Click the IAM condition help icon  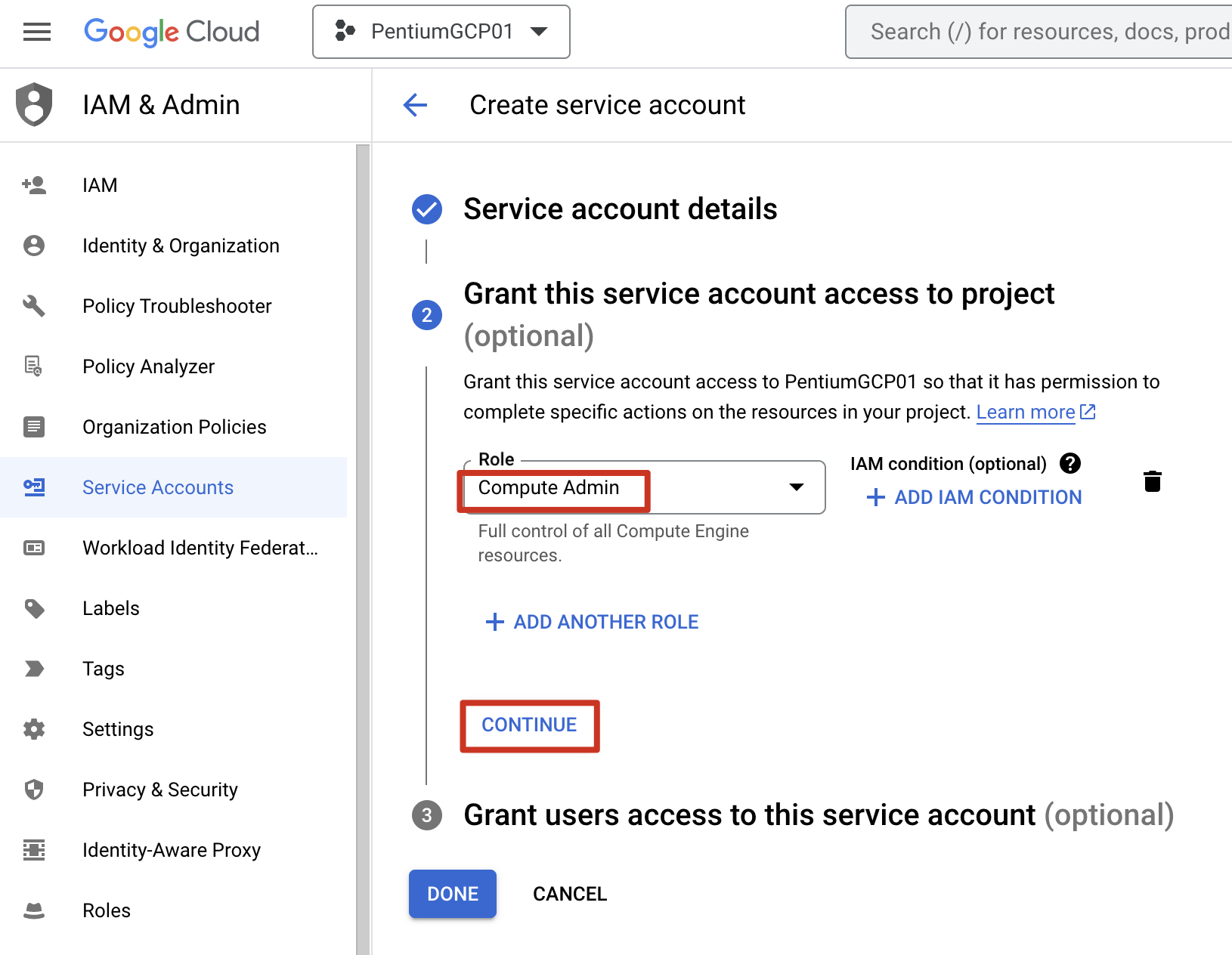1070,463
